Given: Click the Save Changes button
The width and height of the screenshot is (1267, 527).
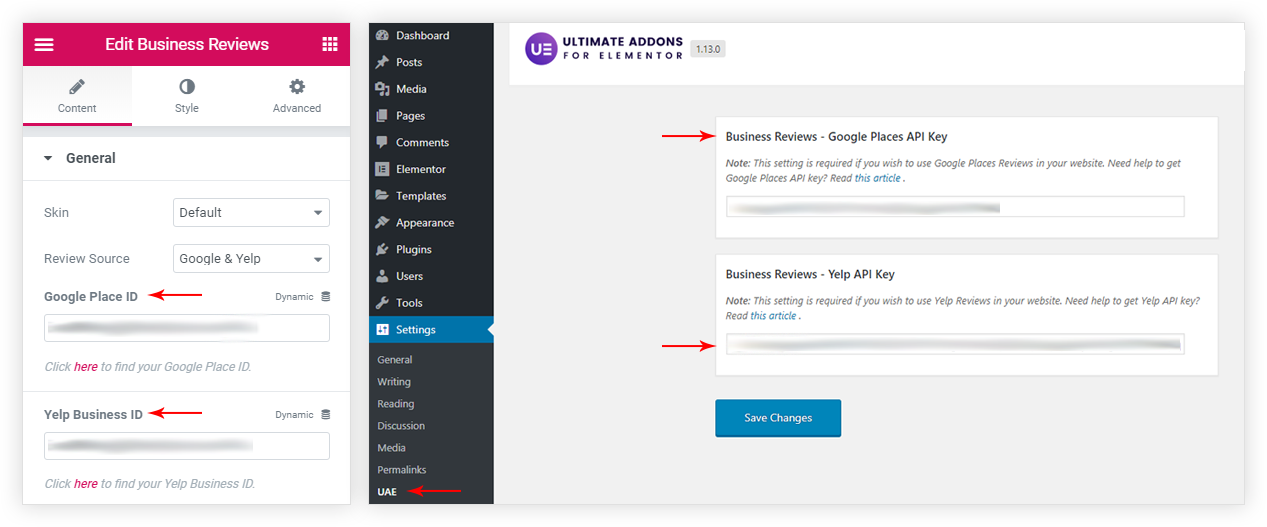Looking at the screenshot, I should pyautogui.click(x=778, y=418).
